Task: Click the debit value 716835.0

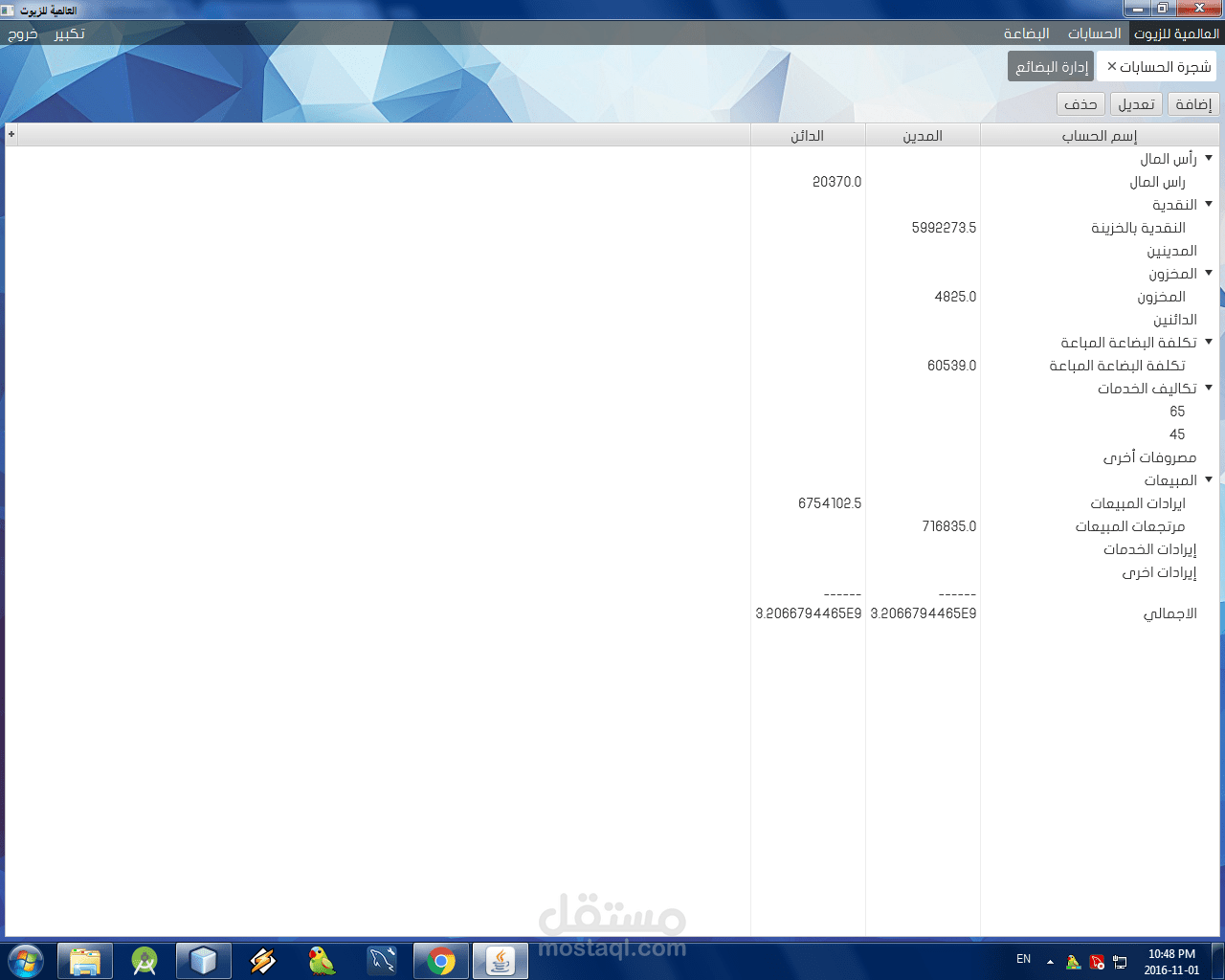Action: tap(949, 526)
